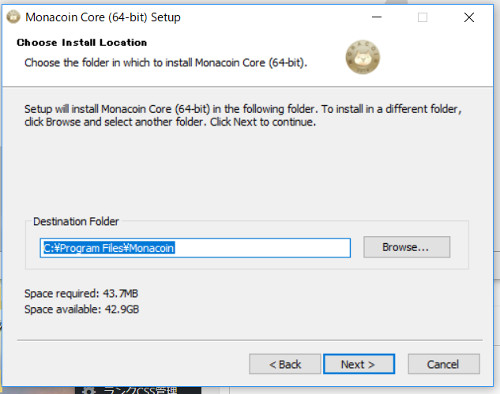The height and width of the screenshot is (394, 500).
Task: Click the 'Monacoin Core (64-bit) Setup' title text
Action: [103, 17]
